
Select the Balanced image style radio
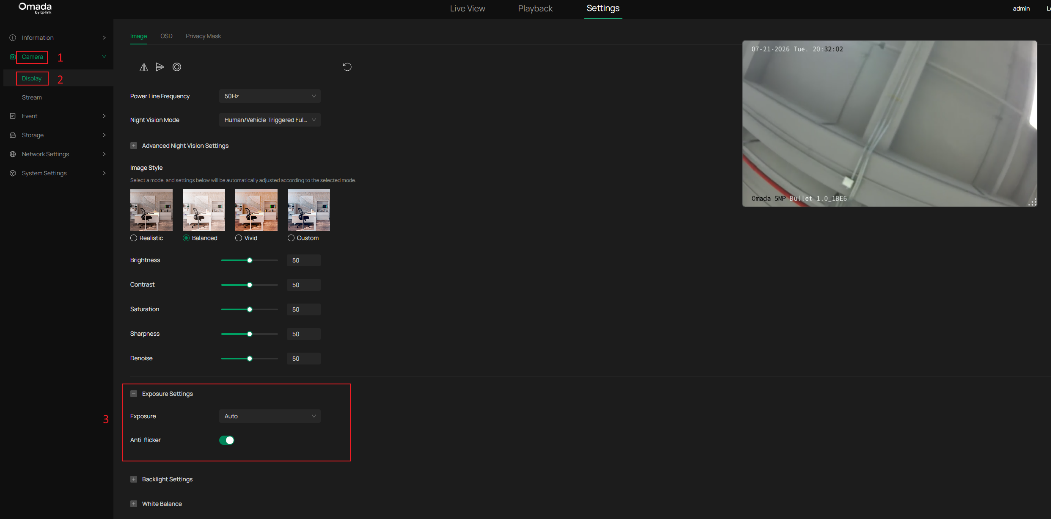tap(186, 238)
